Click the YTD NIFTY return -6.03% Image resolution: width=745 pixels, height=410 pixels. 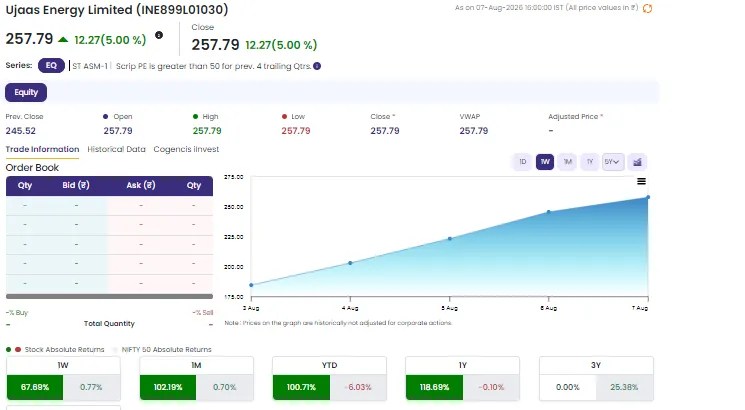point(358,387)
